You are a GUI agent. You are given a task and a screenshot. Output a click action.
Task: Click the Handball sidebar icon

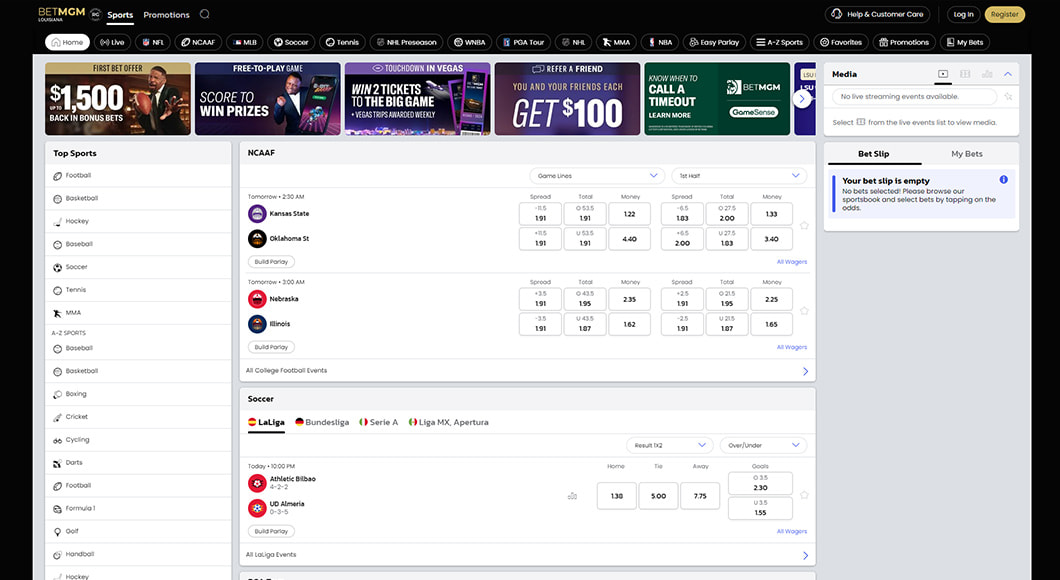point(57,554)
